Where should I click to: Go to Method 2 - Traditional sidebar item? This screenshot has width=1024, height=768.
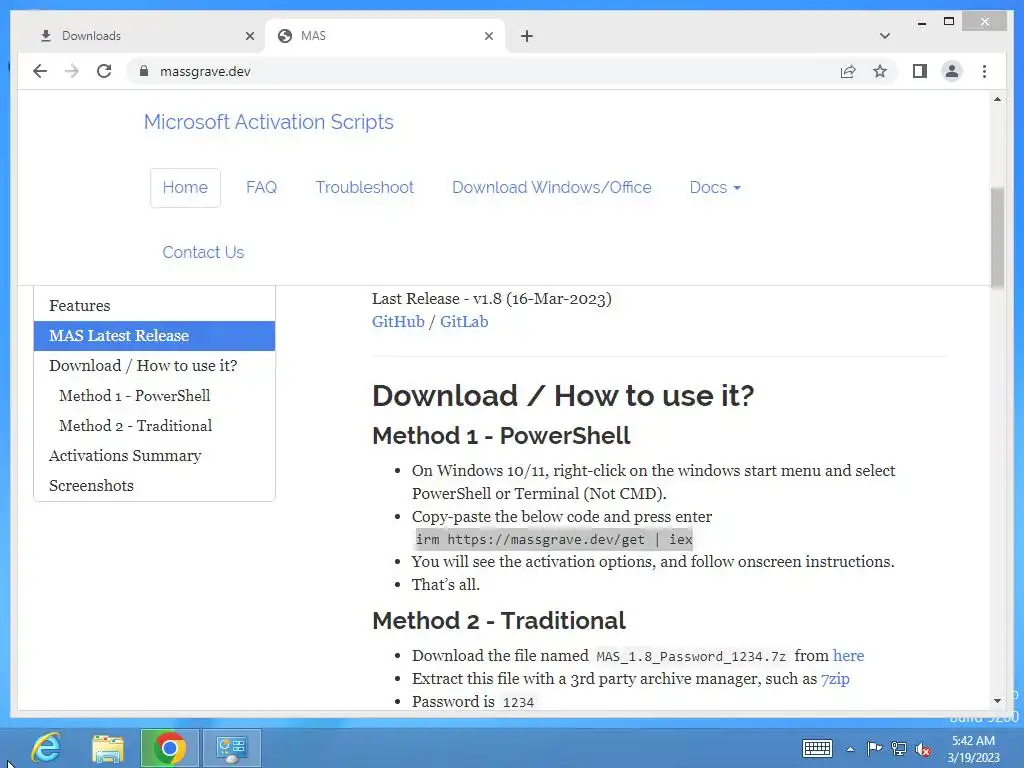point(154,426)
